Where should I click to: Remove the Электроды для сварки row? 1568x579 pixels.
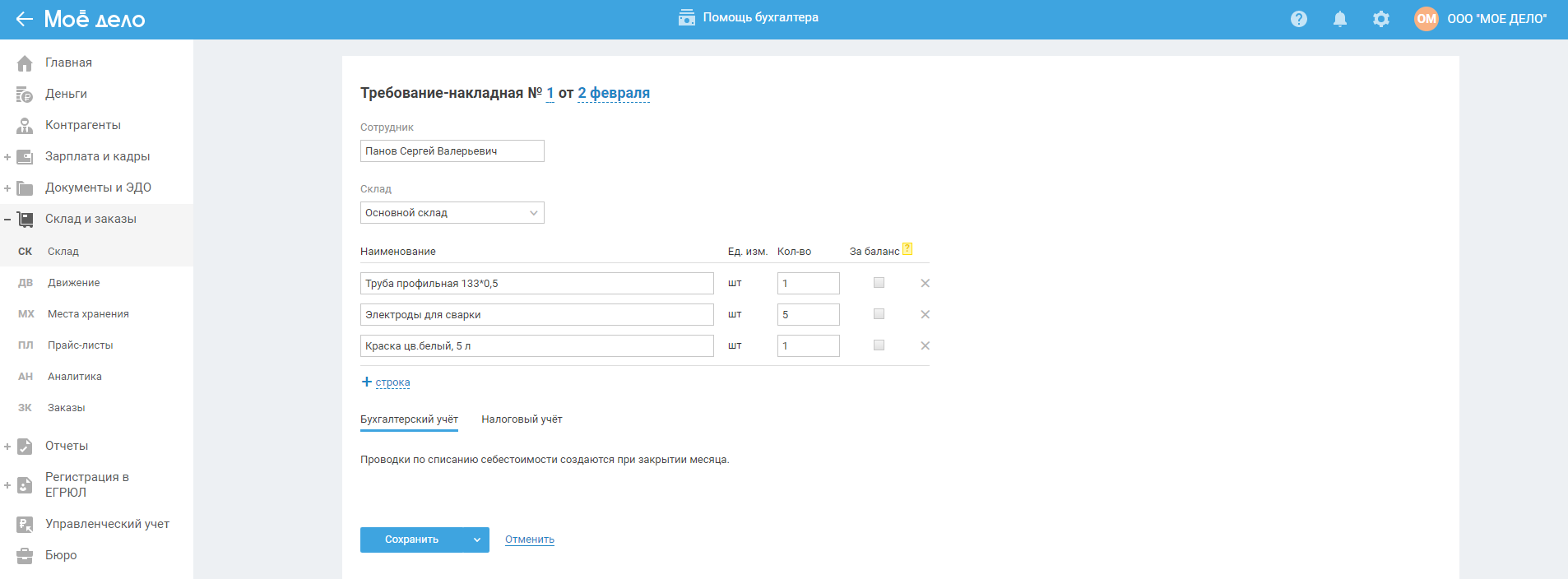[925, 314]
